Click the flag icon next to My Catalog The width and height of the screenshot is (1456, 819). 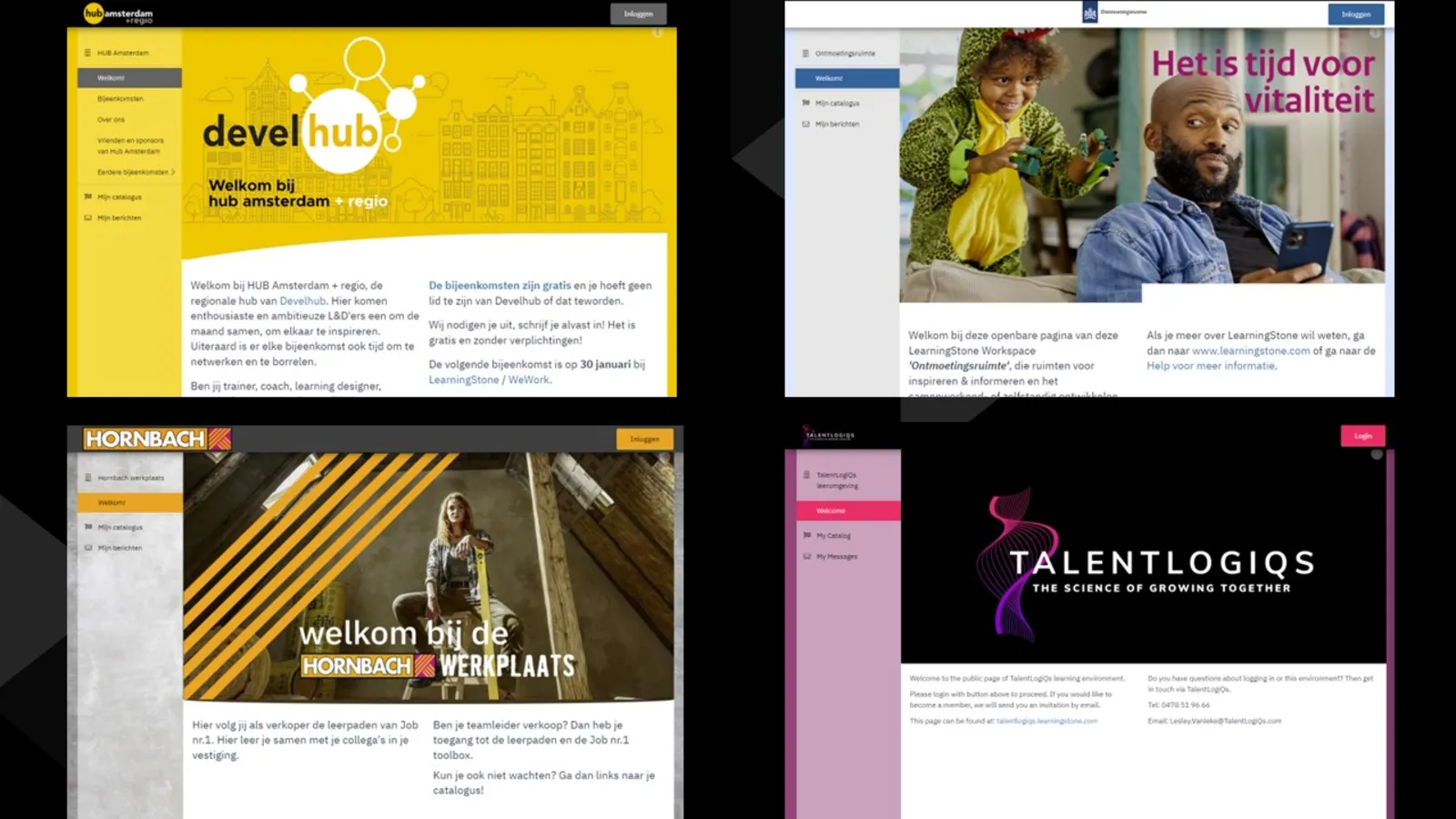click(x=806, y=535)
